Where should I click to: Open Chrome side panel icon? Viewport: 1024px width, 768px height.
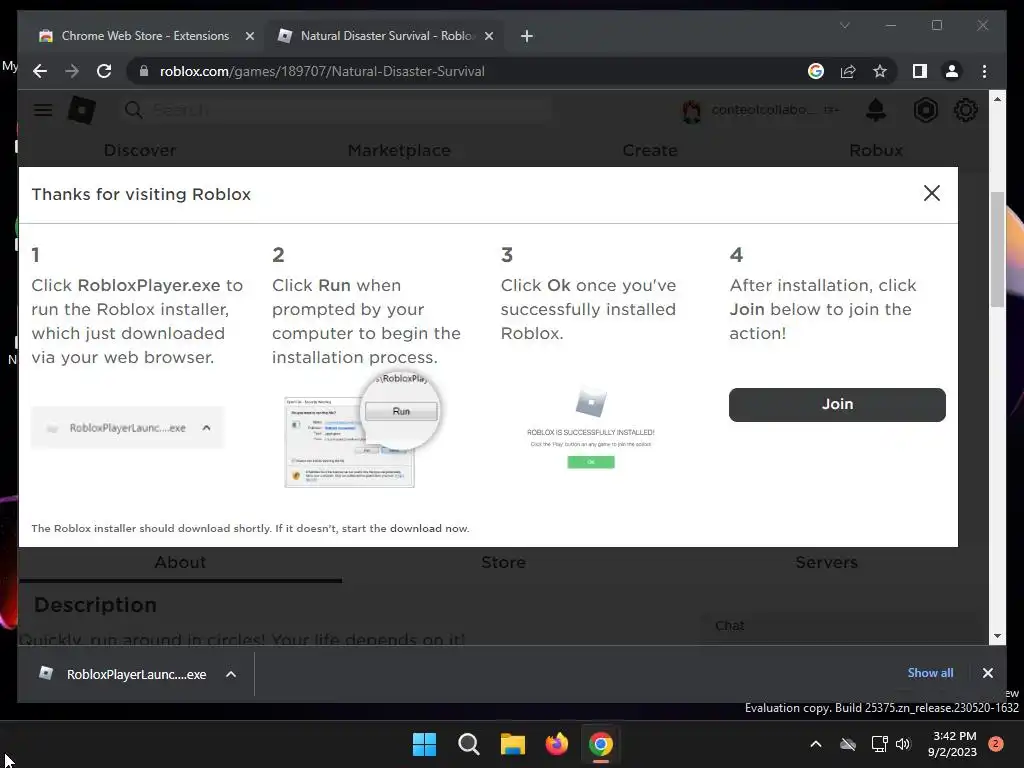click(920, 71)
